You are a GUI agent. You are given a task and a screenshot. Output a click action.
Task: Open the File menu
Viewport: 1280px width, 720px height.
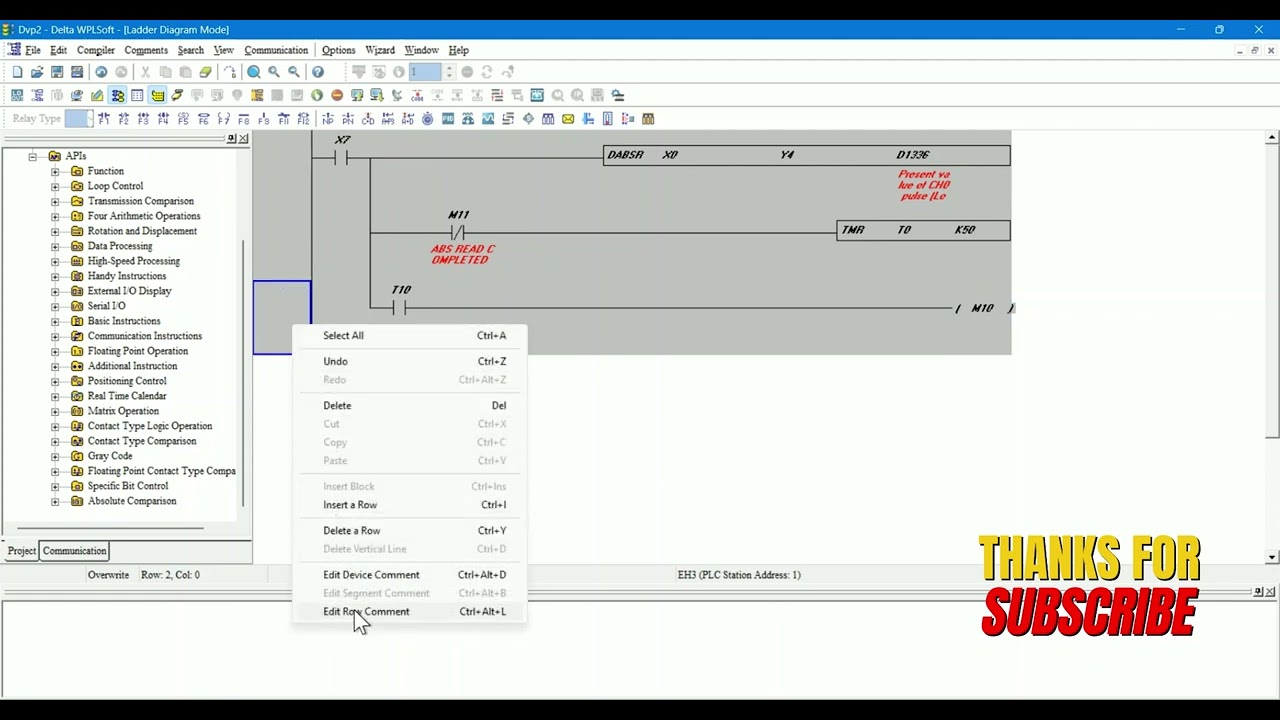[33, 50]
